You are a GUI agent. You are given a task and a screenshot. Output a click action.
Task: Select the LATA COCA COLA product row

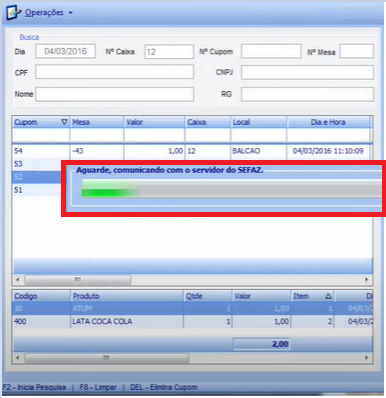pyautogui.click(x=192, y=322)
